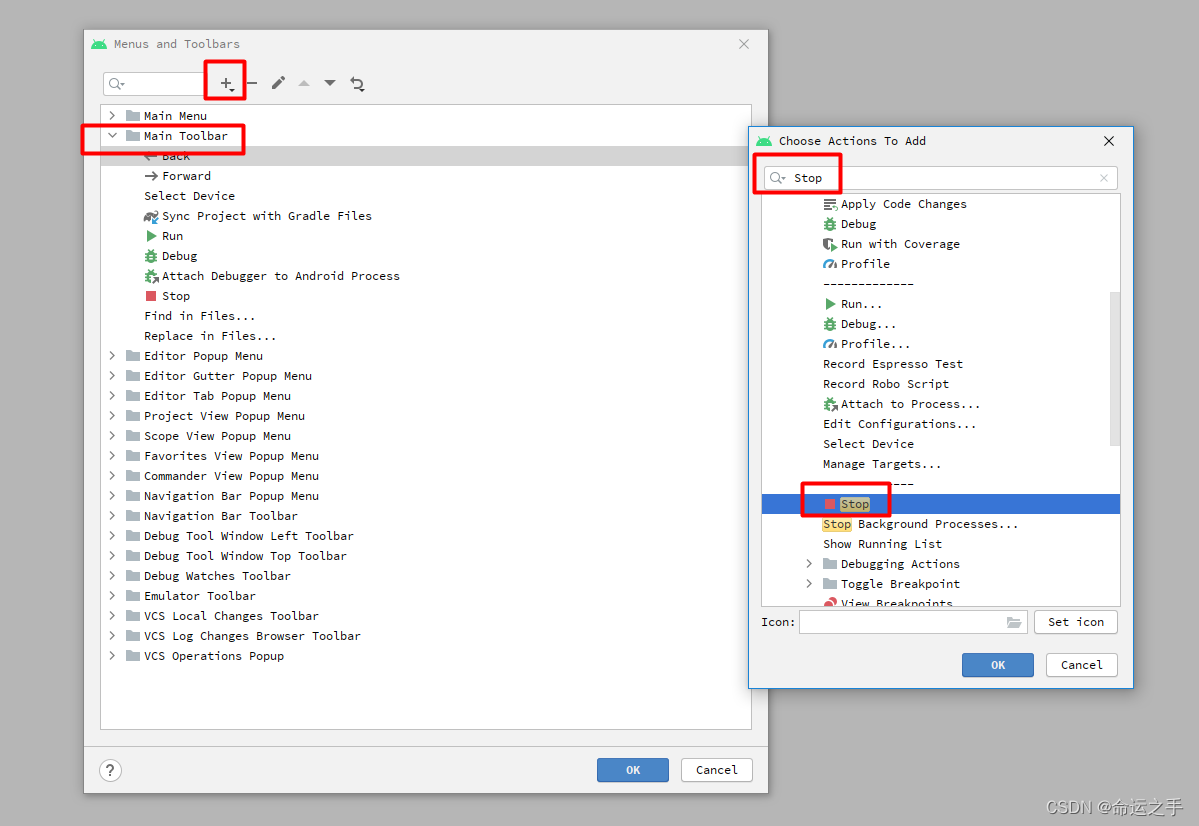Screen dimensions: 1199x826
Task: Expand the Main Menu node
Action: 112,115
